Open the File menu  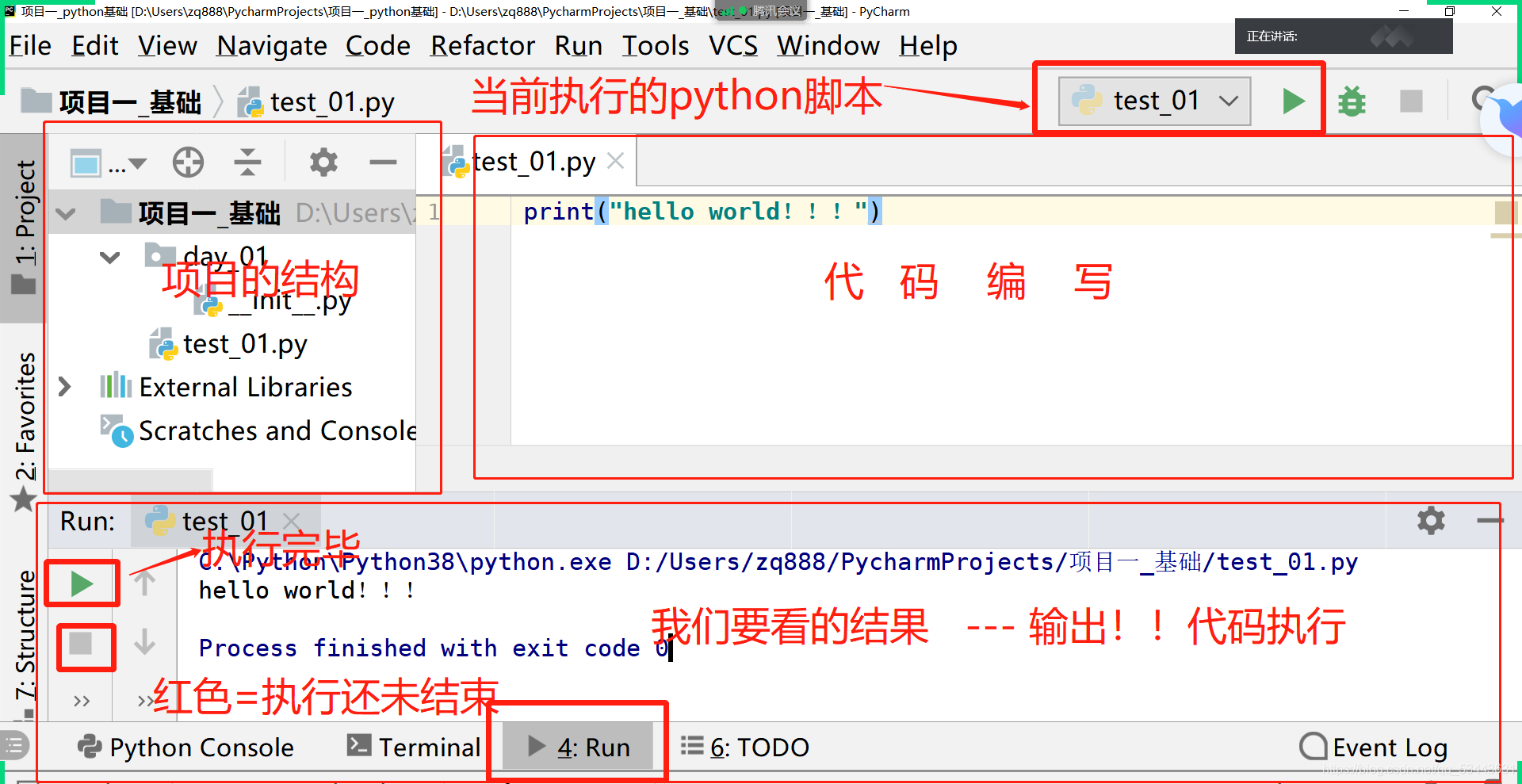[30, 46]
